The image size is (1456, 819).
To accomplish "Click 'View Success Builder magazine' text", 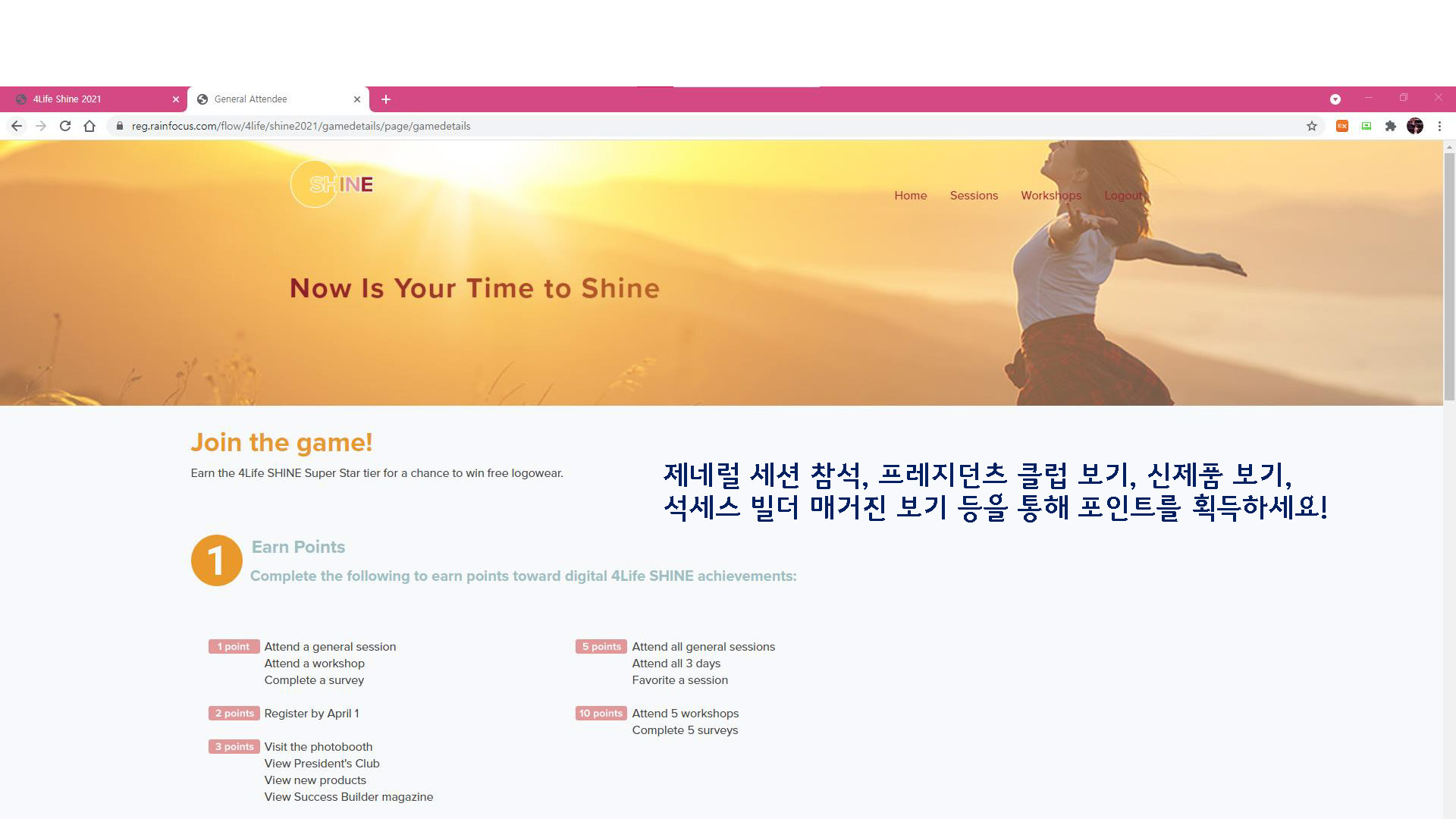I will click(x=349, y=797).
